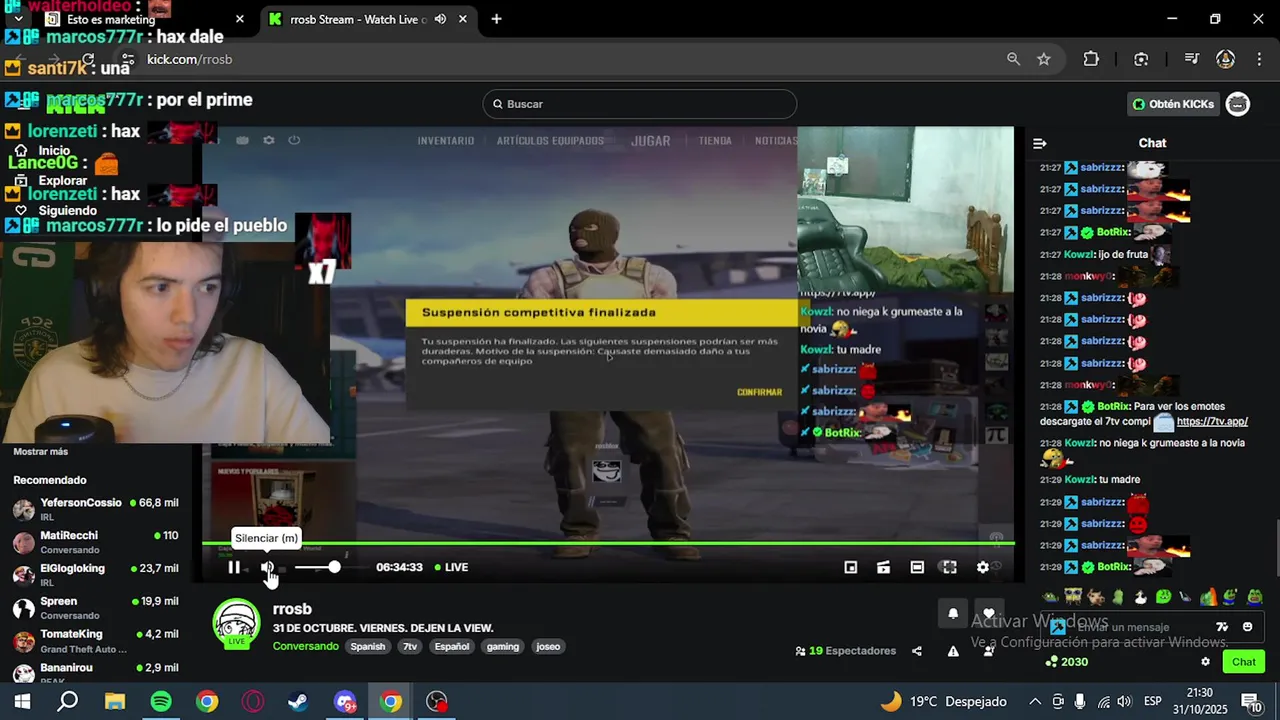
Task: Confirm the suspension dialog with CONFIRMAR
Action: [759, 392]
